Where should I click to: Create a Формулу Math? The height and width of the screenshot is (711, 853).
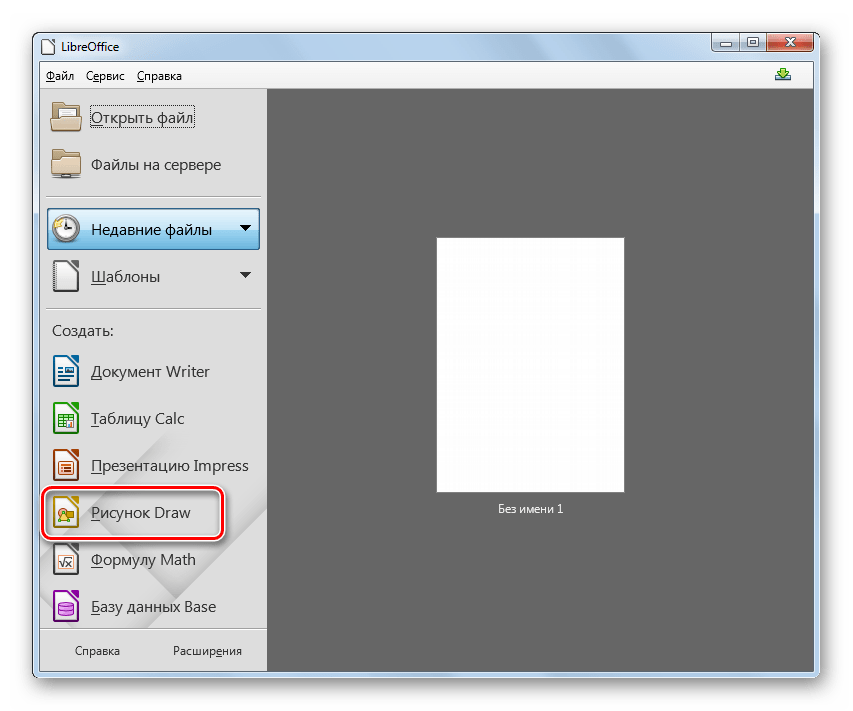click(x=144, y=560)
